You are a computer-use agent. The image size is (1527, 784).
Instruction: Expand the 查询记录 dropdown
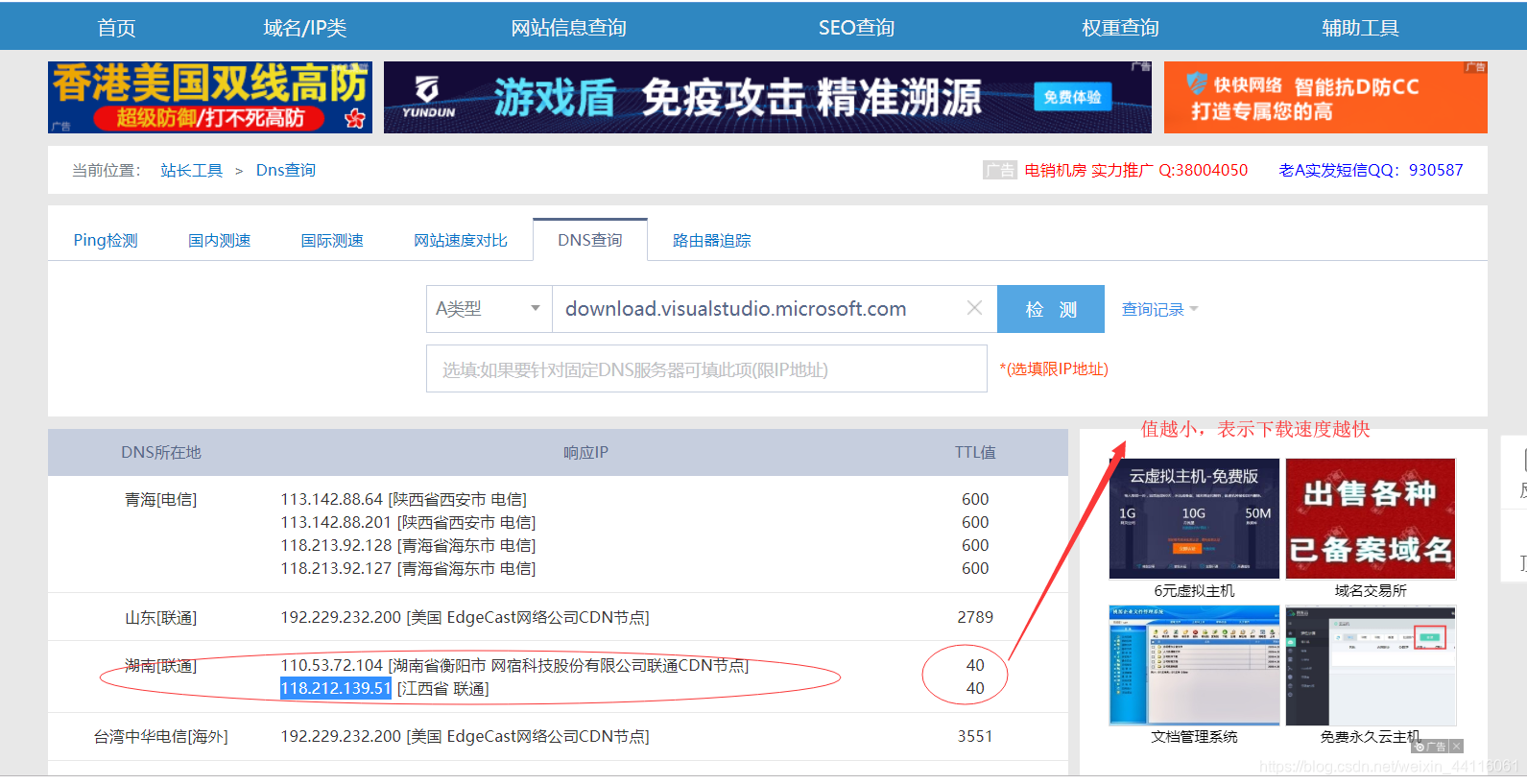click(1159, 309)
